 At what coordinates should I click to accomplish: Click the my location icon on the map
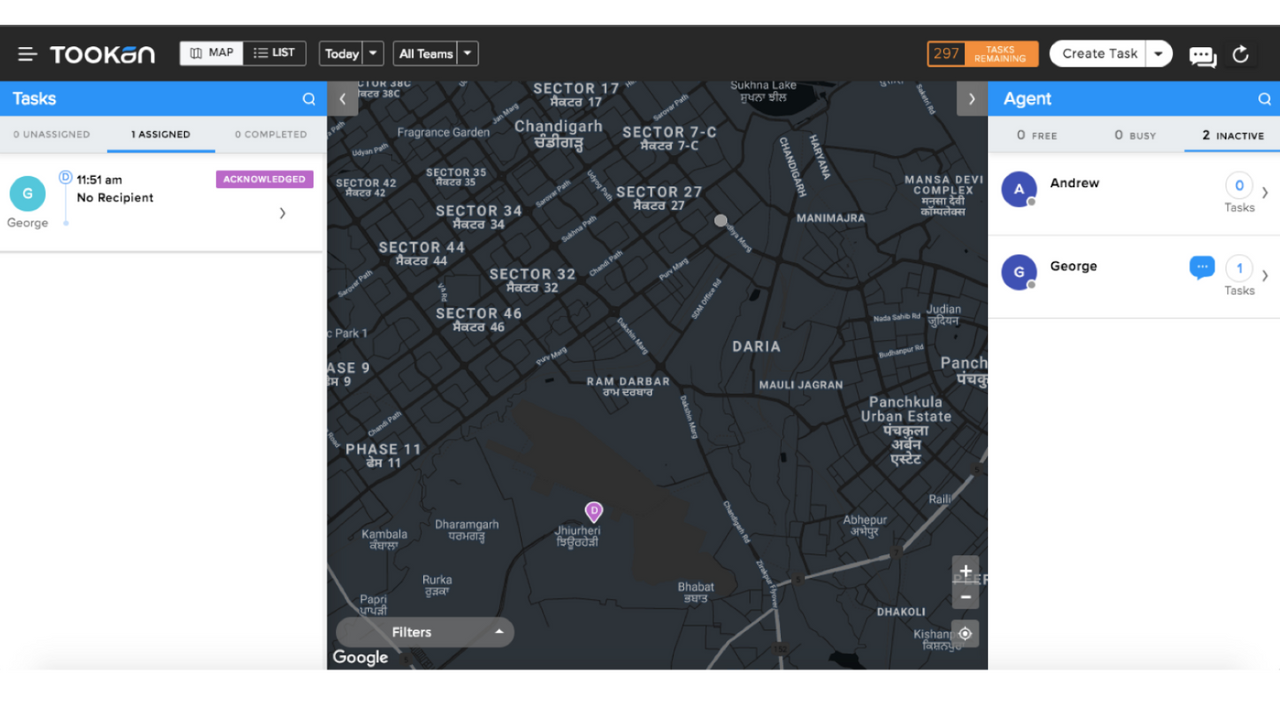(965, 633)
